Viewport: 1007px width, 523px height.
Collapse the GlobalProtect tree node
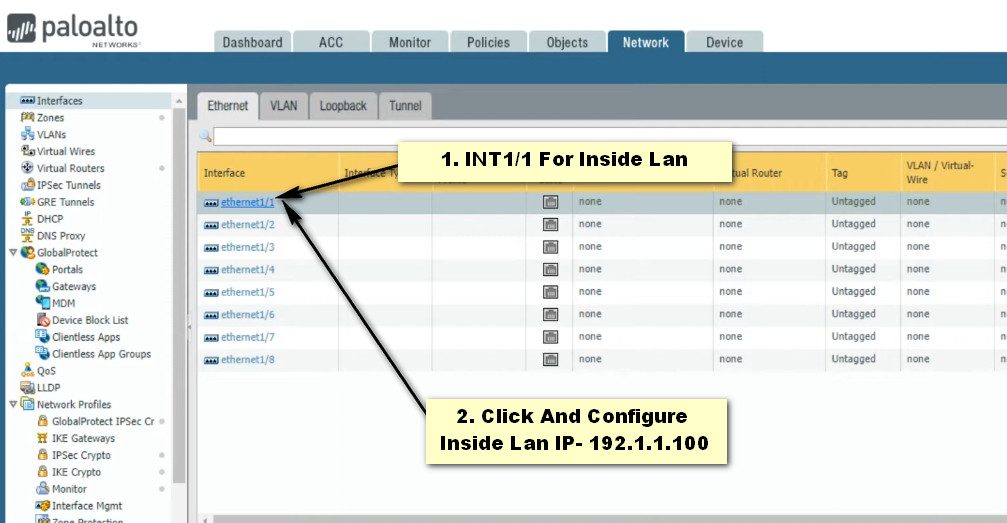[13, 253]
